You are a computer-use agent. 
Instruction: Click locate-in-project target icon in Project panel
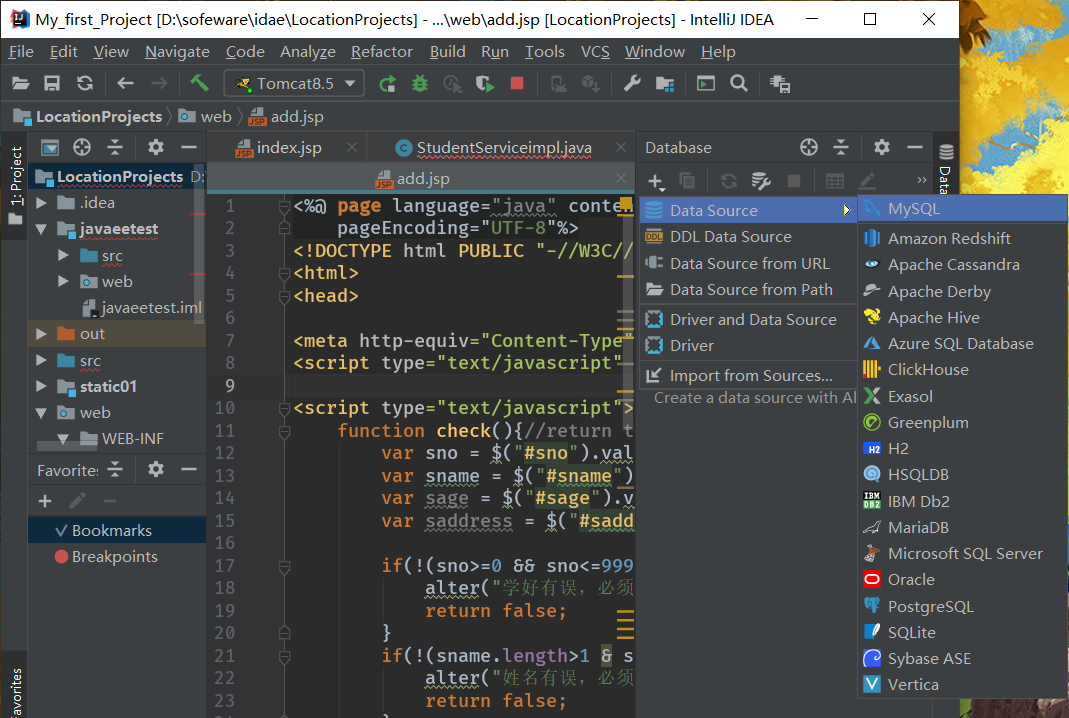pos(82,147)
